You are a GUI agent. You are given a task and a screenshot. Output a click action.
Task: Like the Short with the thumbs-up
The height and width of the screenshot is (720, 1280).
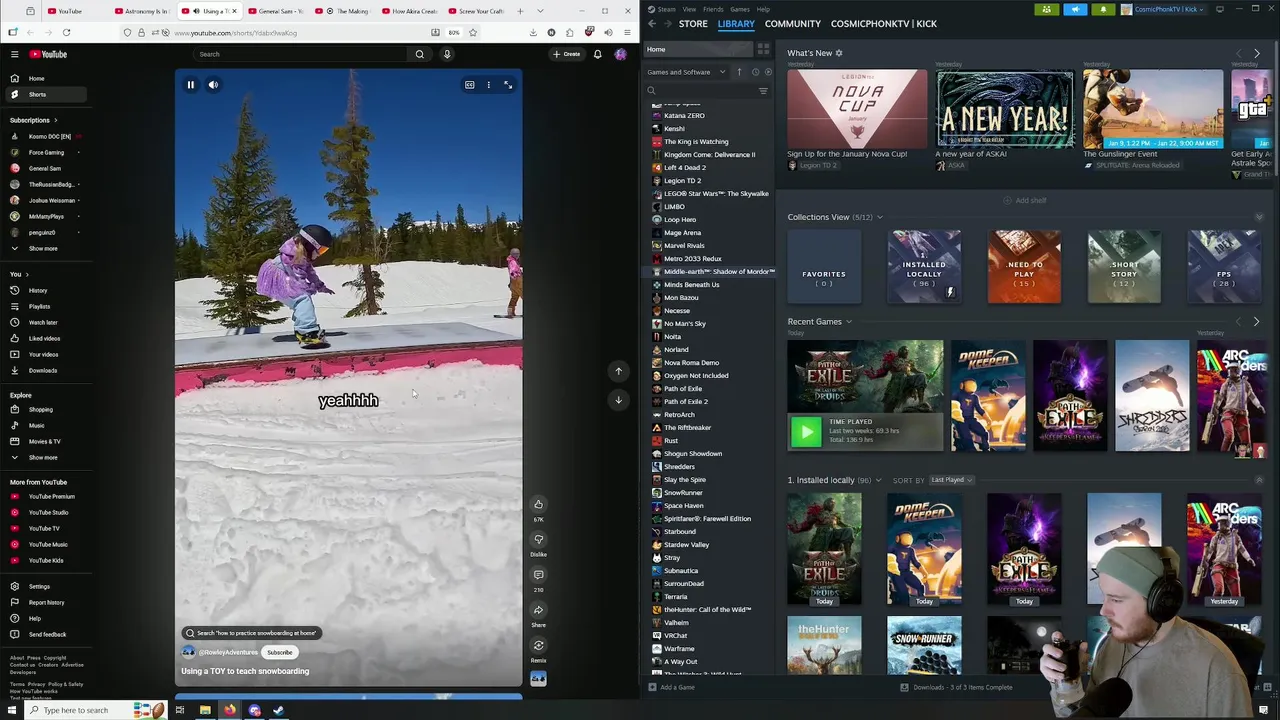click(x=538, y=504)
